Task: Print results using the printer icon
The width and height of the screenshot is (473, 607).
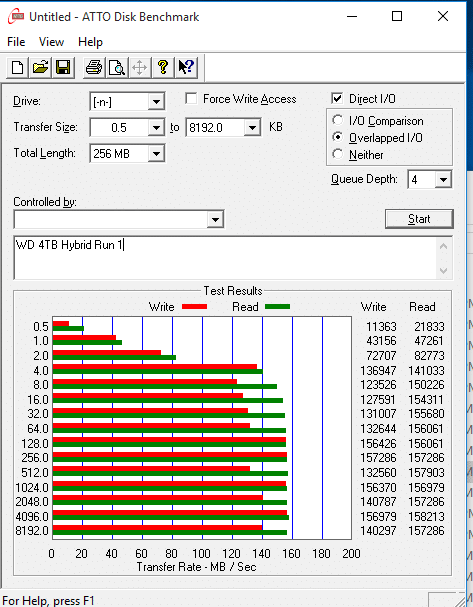Action: pyautogui.click(x=94, y=68)
